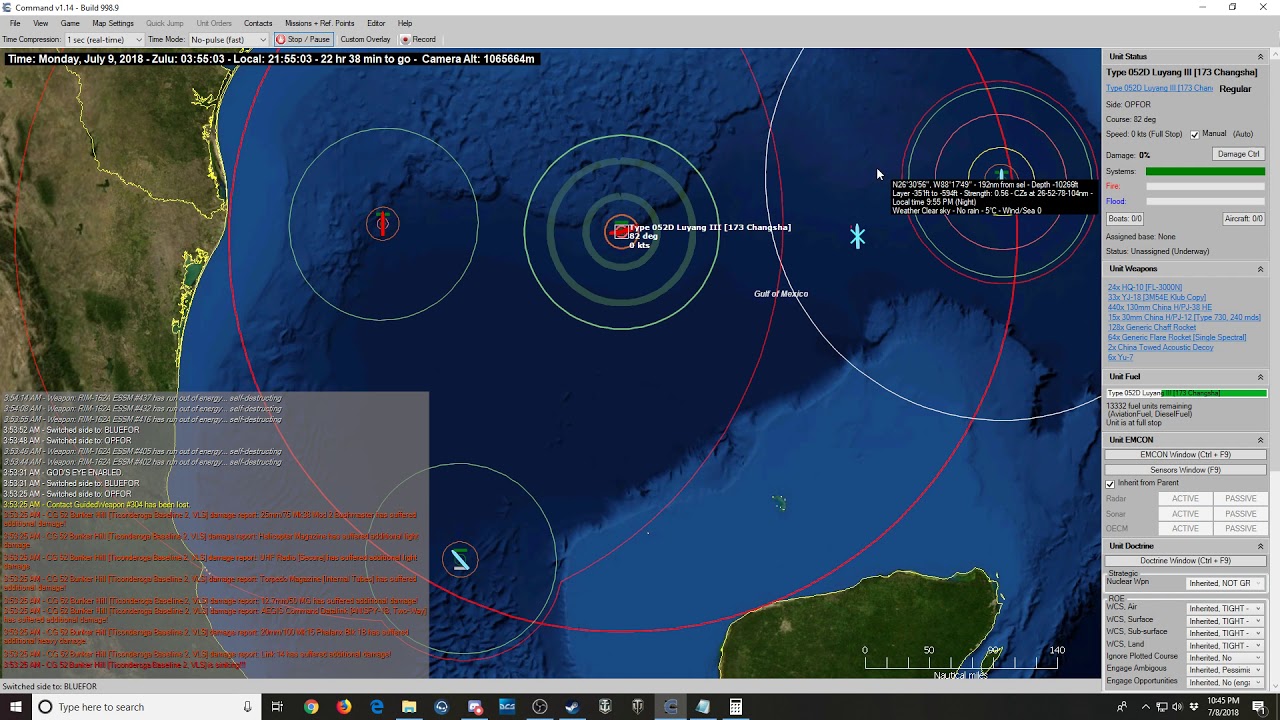Open the Map Settings menu

click(113, 23)
